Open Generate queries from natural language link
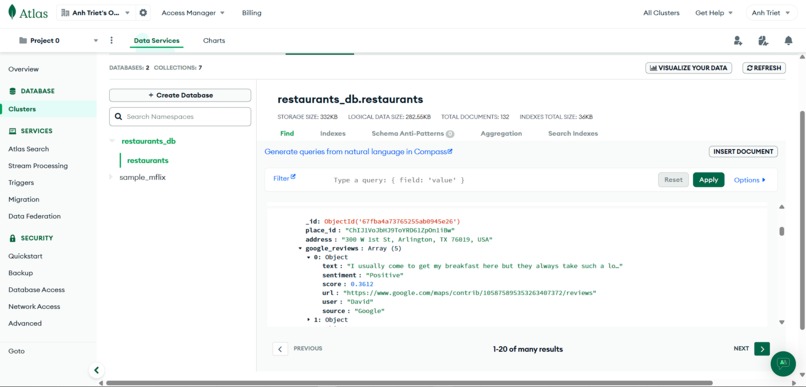806x387 pixels. point(358,152)
